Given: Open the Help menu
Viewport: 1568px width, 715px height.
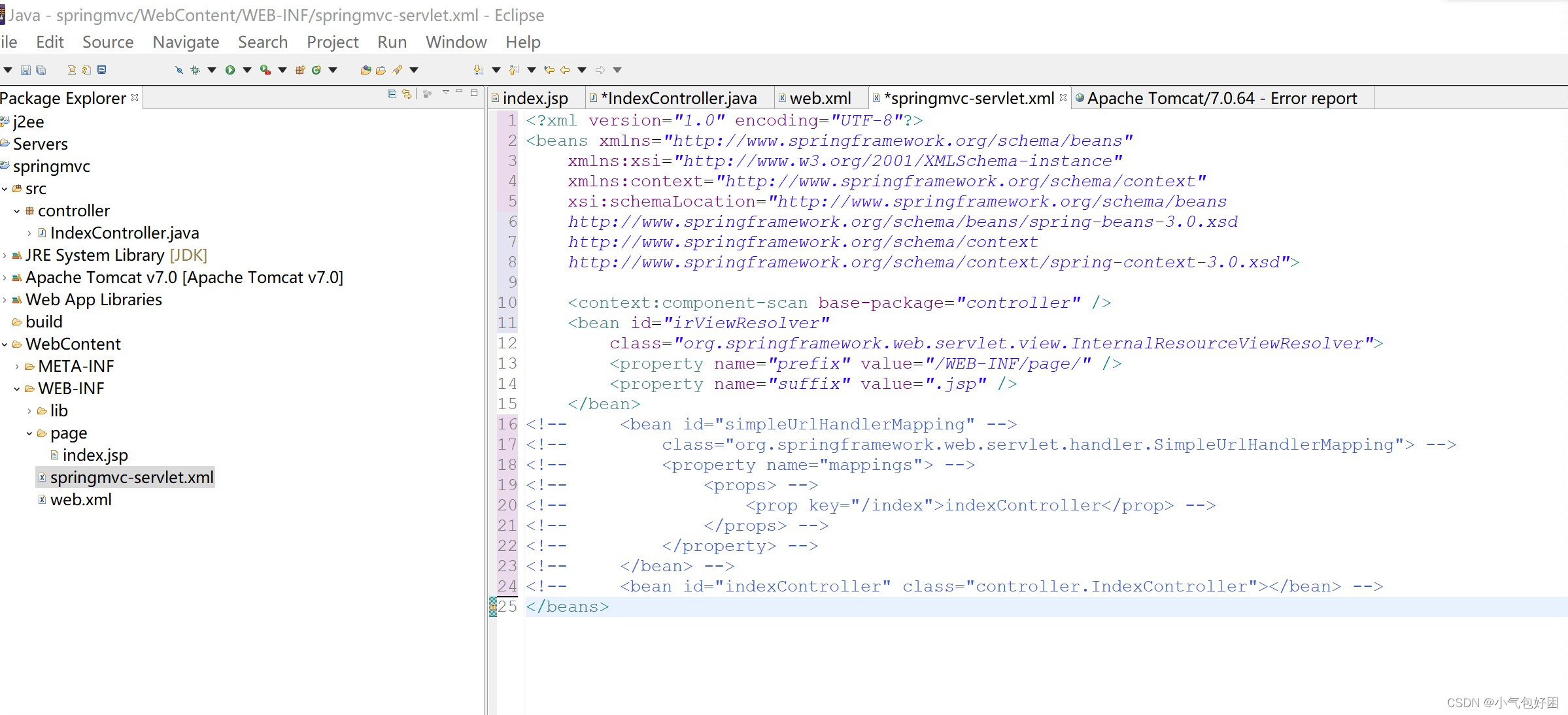Looking at the screenshot, I should pyautogui.click(x=523, y=42).
